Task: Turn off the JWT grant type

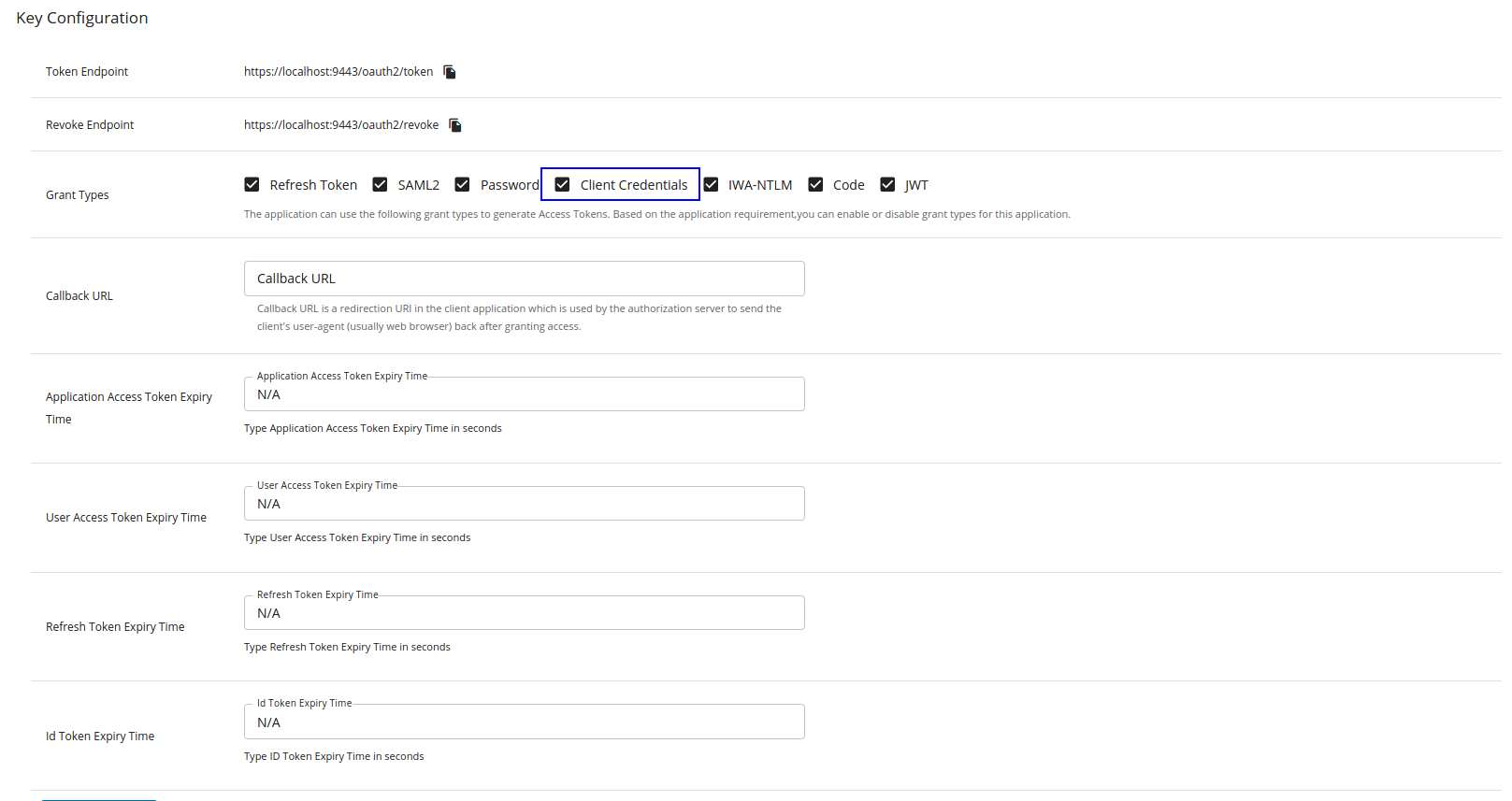Action: 887,185
